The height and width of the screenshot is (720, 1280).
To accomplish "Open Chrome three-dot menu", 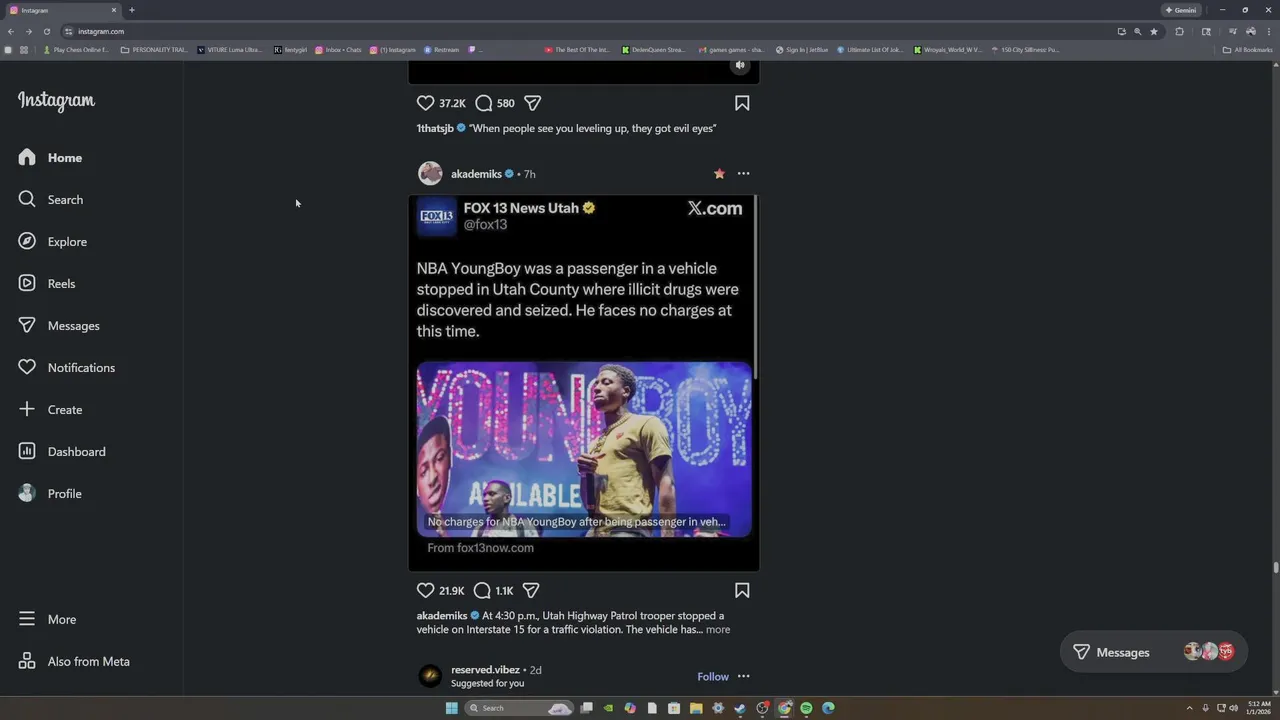I will (x=1269, y=31).
